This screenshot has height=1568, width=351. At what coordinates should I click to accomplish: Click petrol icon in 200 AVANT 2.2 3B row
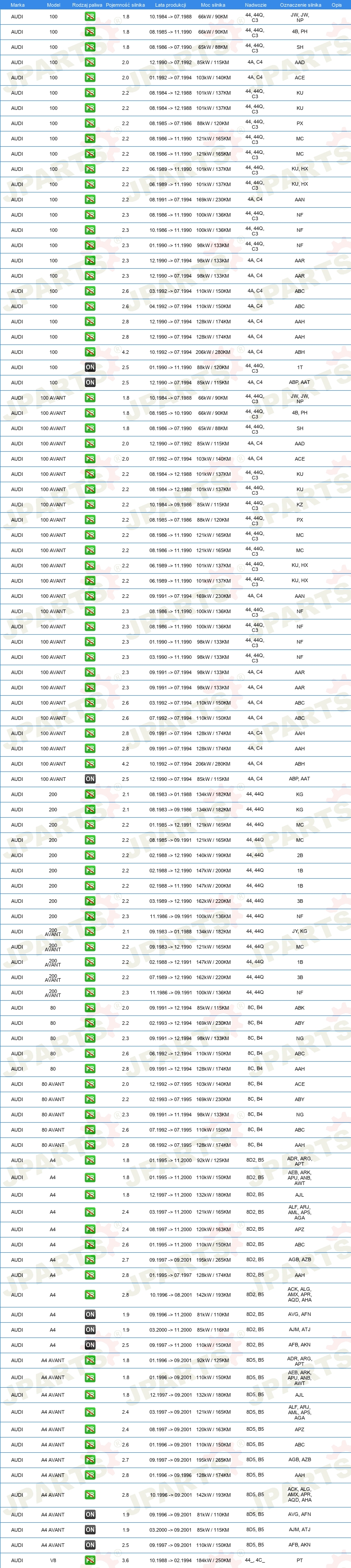90,978
